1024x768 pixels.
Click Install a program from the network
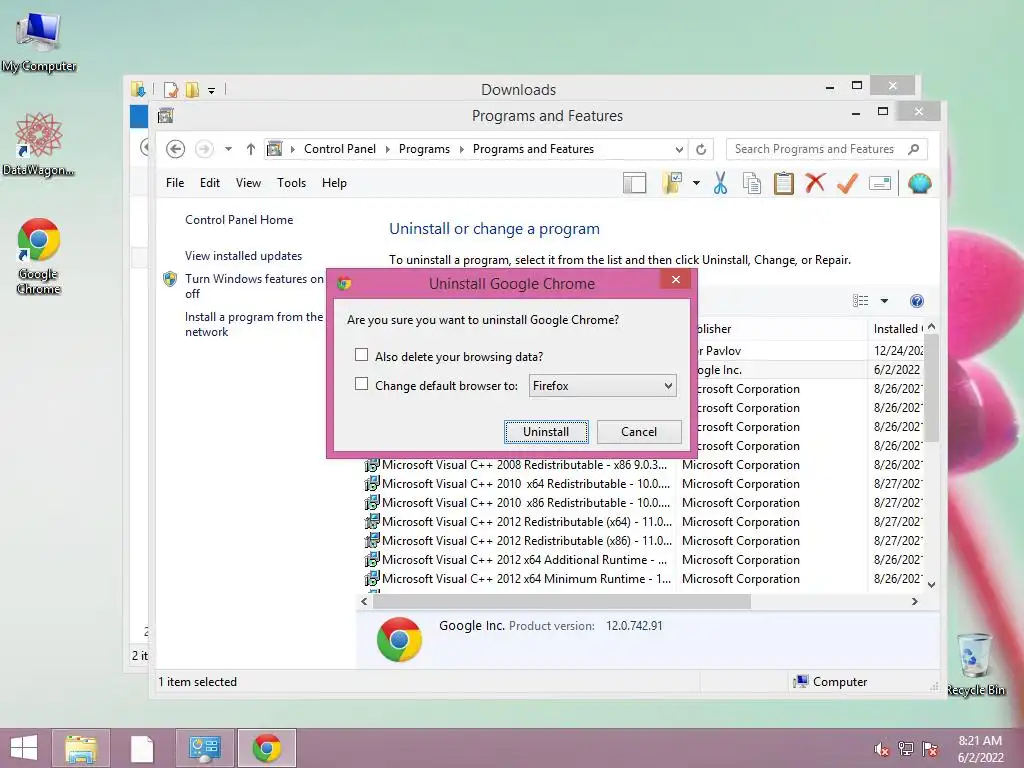[x=254, y=325]
